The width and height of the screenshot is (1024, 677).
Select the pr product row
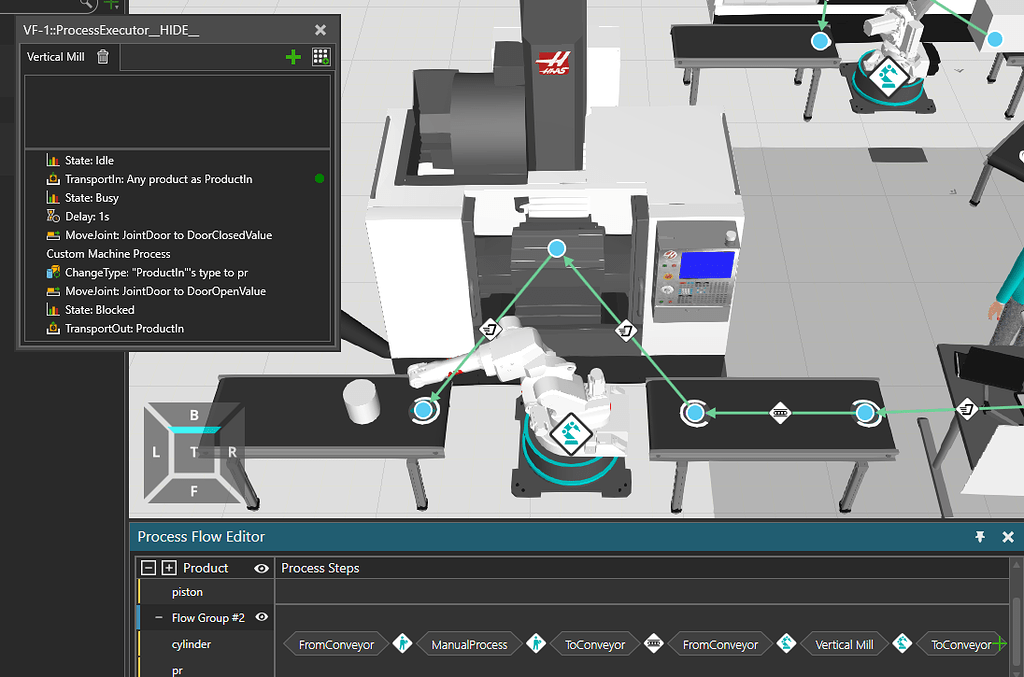pyautogui.click(x=205, y=669)
